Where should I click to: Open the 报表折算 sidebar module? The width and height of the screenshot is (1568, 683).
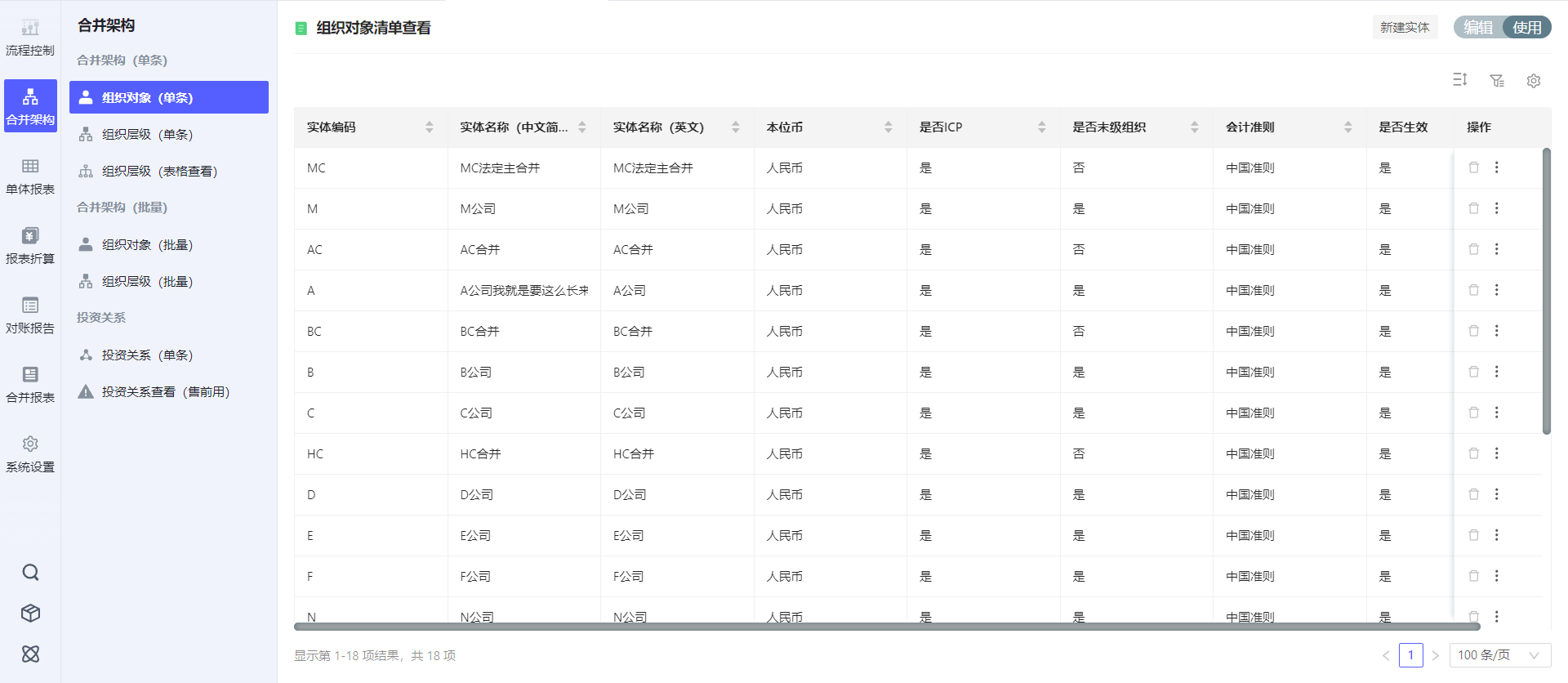click(x=30, y=246)
